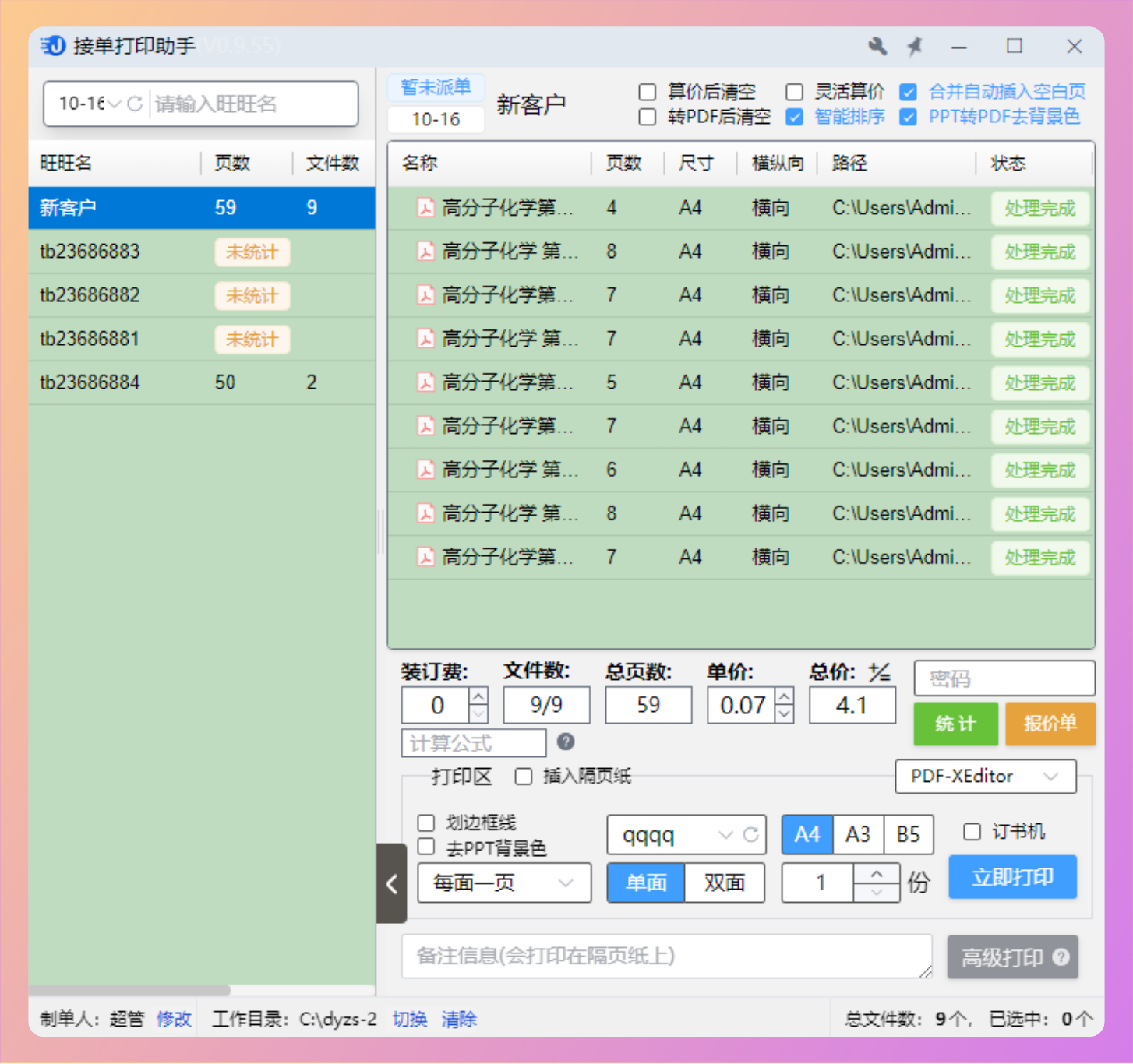This screenshot has height=1064, width=1133.
Task: Click the help icon next to 计算公式
Action: coord(566,742)
